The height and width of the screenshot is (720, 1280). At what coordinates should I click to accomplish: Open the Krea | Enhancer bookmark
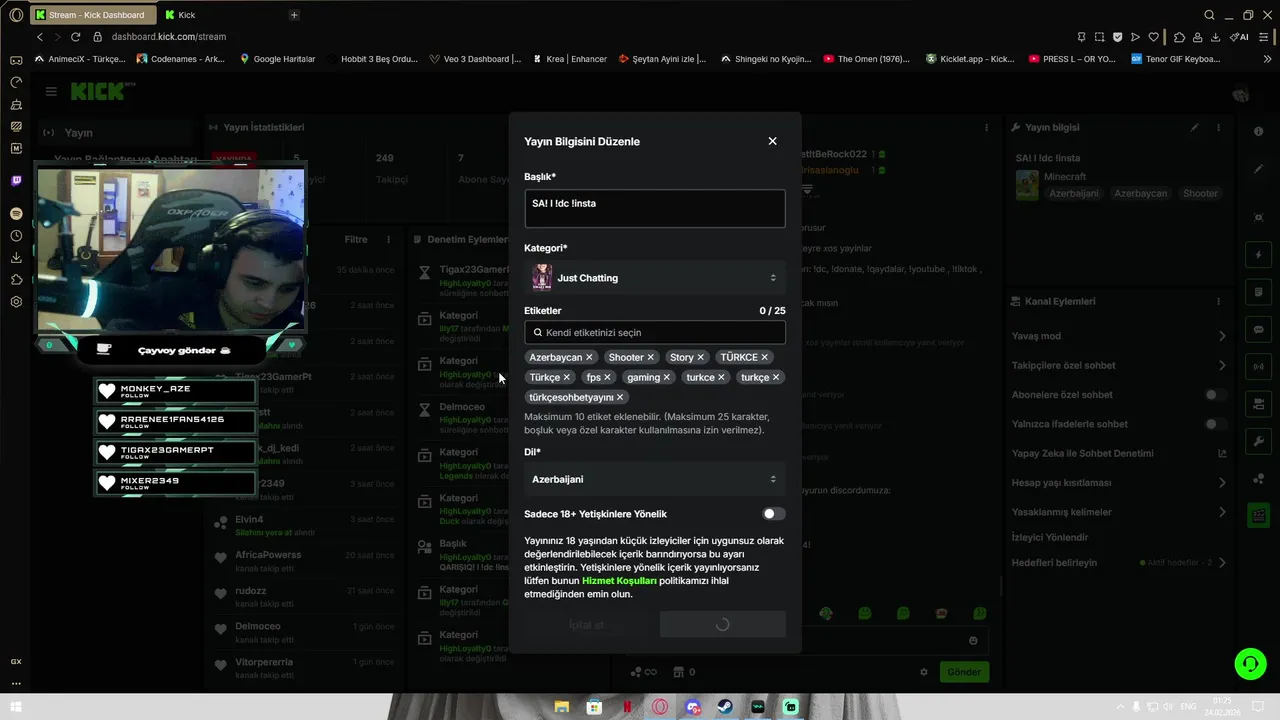(x=570, y=59)
